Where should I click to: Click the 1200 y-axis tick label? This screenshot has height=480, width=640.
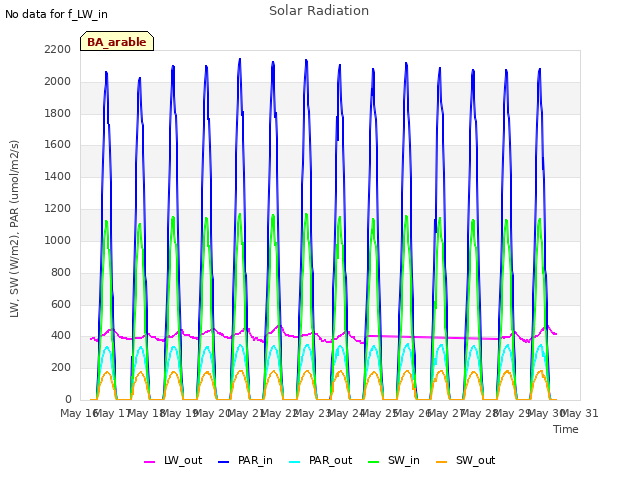pyautogui.click(x=58, y=209)
